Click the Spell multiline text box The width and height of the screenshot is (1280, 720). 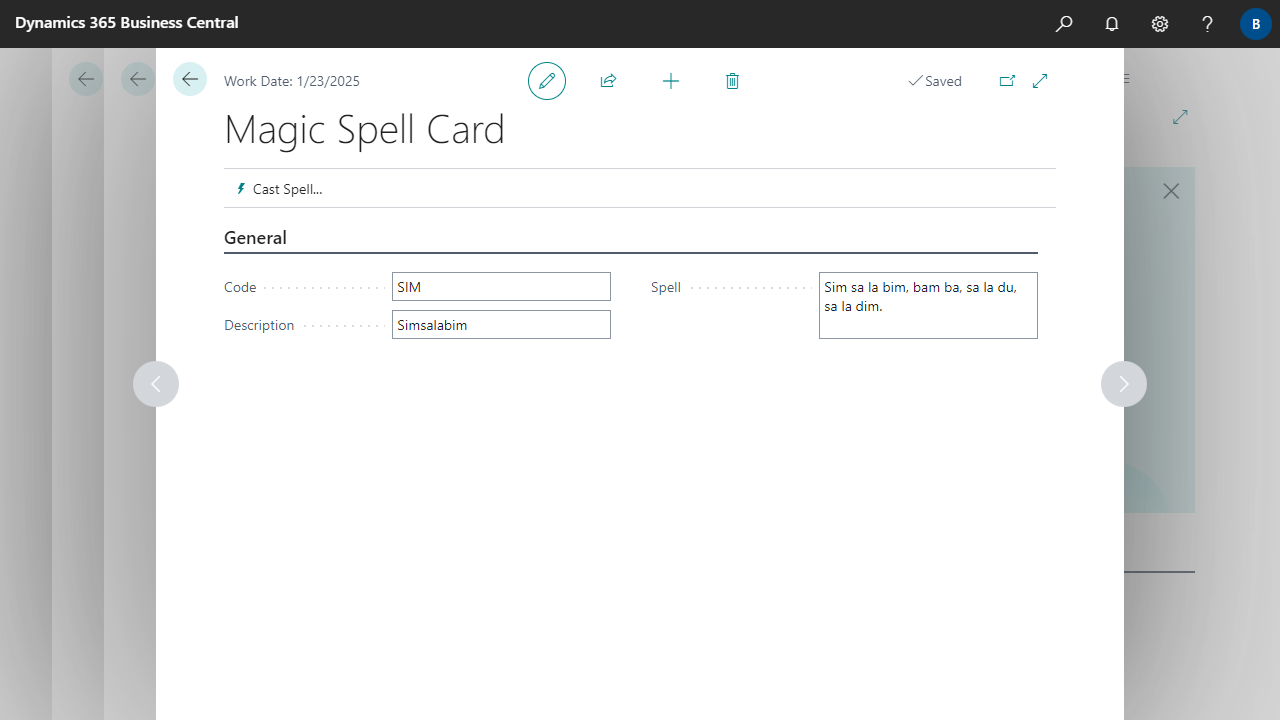[x=928, y=306]
